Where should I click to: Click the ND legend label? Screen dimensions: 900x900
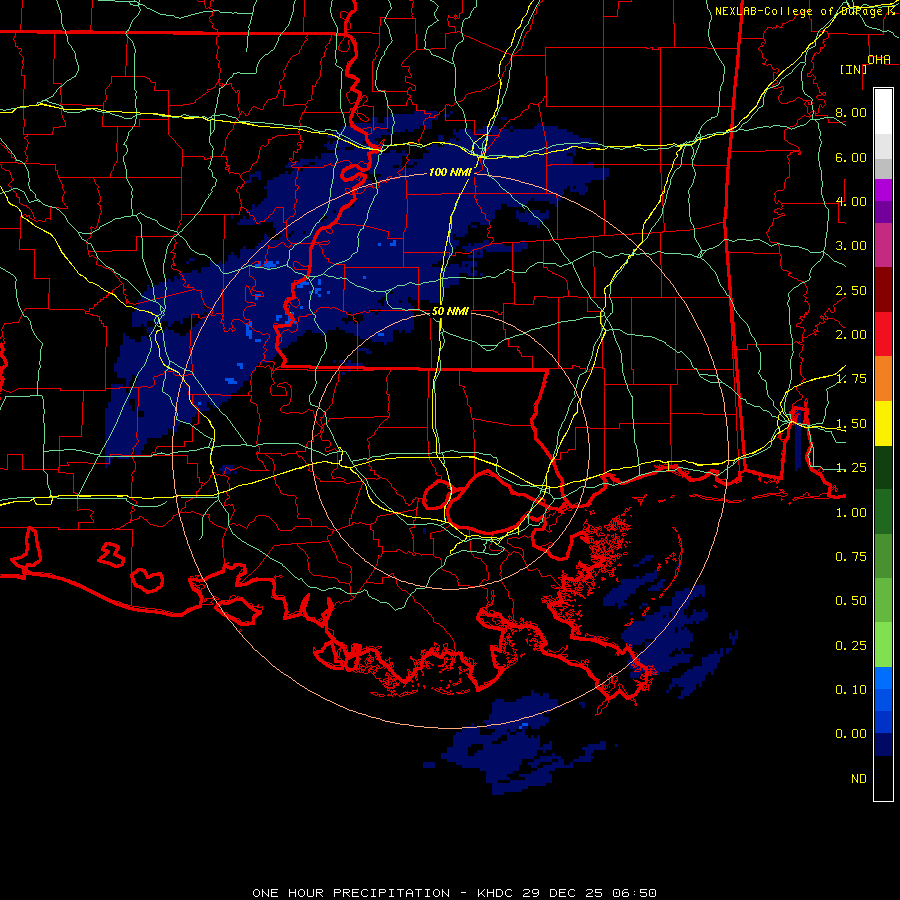(x=859, y=779)
